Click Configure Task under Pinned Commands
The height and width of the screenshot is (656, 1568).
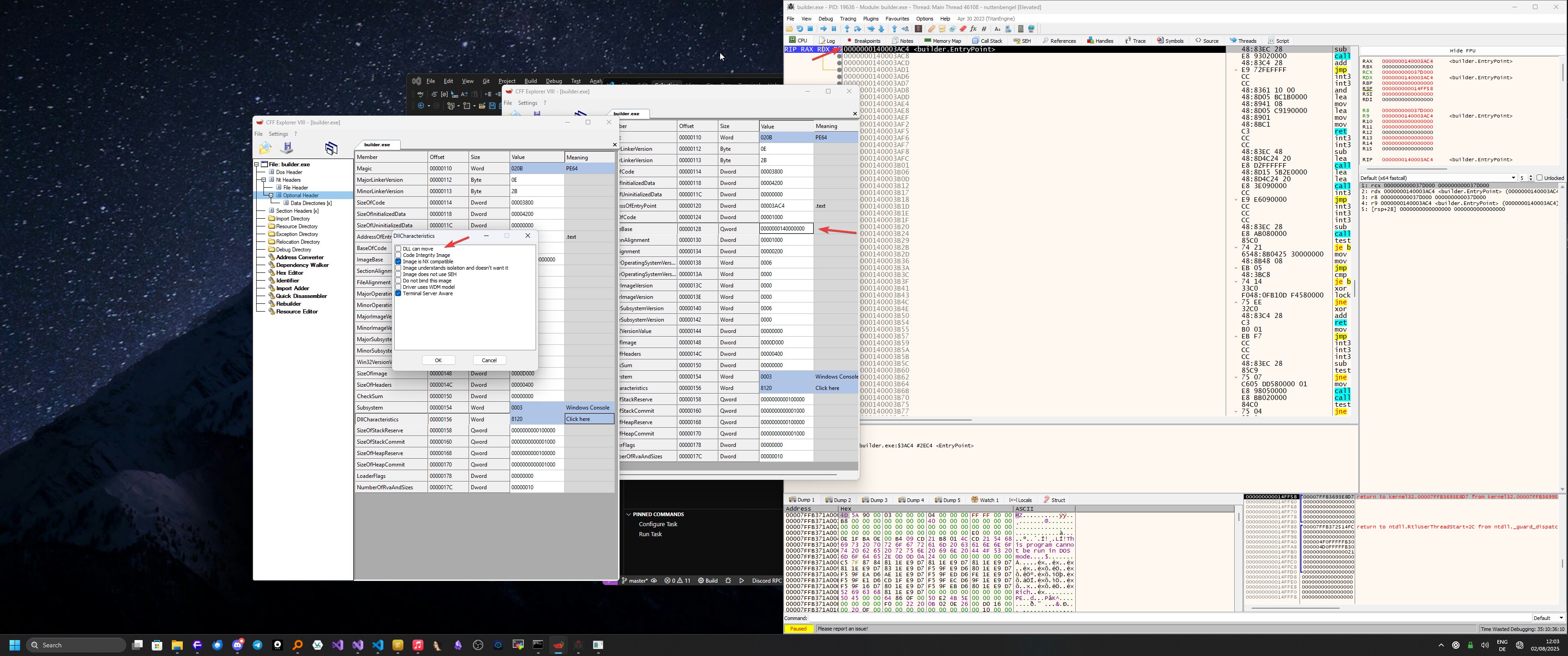click(x=657, y=524)
